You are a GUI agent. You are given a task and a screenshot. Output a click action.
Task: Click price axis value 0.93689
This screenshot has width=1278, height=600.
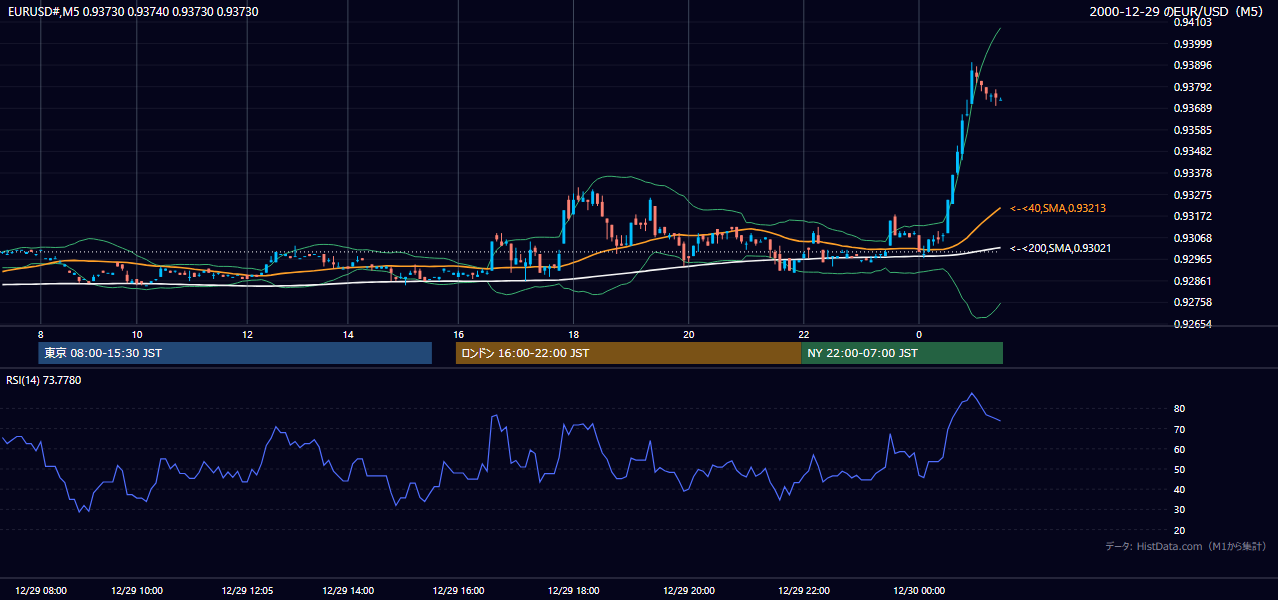pyautogui.click(x=1193, y=108)
